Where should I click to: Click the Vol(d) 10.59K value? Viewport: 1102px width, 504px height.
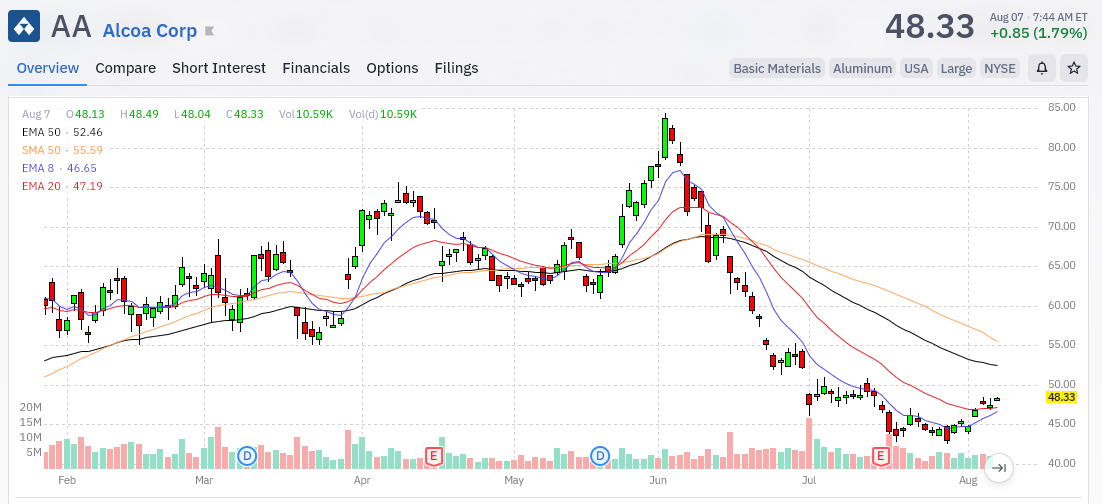coord(383,114)
